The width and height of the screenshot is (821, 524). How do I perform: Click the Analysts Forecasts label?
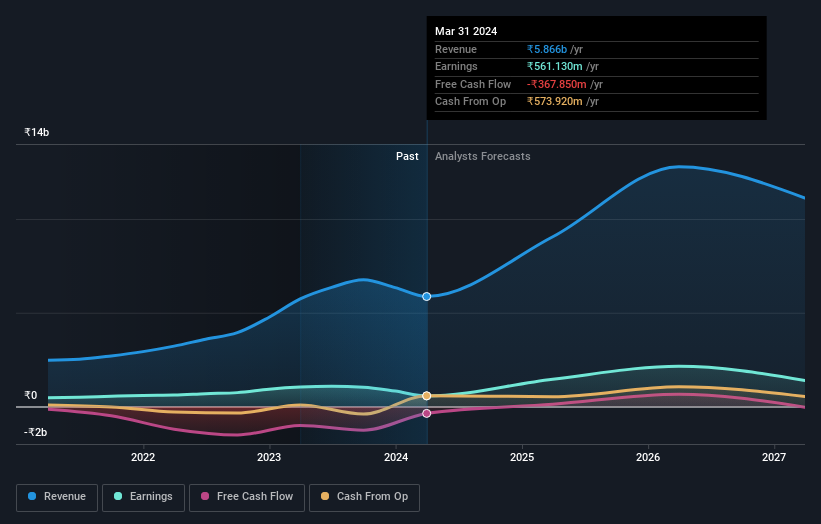point(483,156)
